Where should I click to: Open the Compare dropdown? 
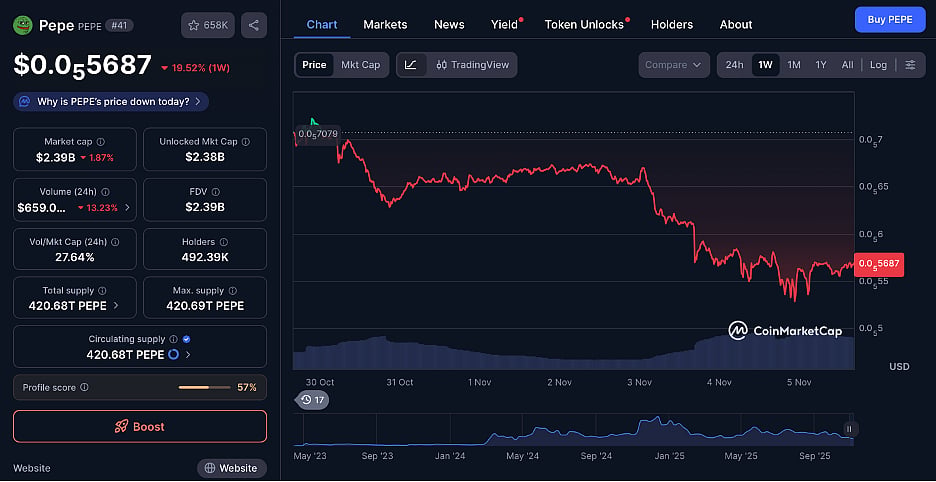point(674,65)
